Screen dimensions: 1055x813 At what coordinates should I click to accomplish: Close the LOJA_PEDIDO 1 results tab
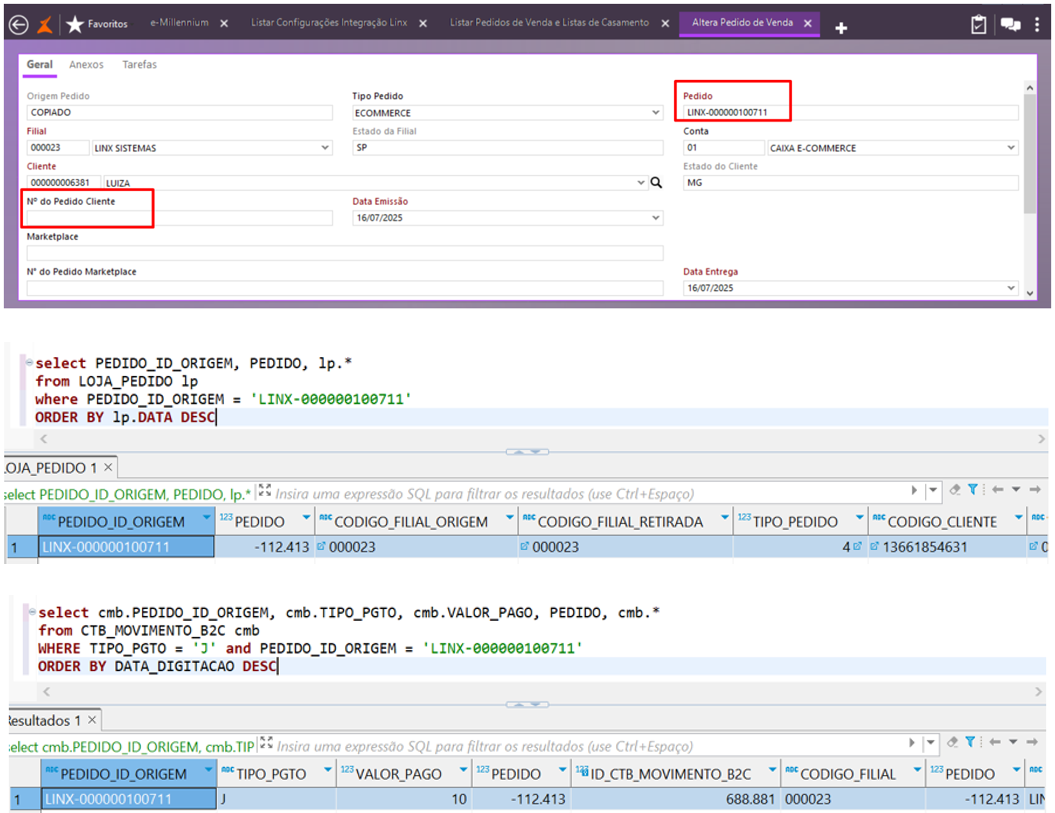108,467
